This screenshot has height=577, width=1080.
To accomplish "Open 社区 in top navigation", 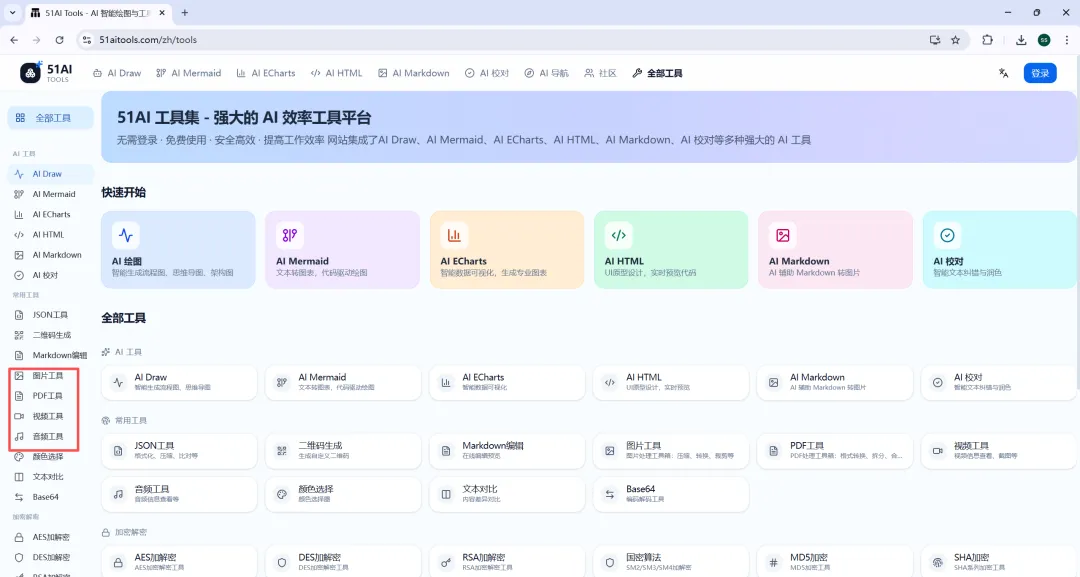I will pos(600,73).
